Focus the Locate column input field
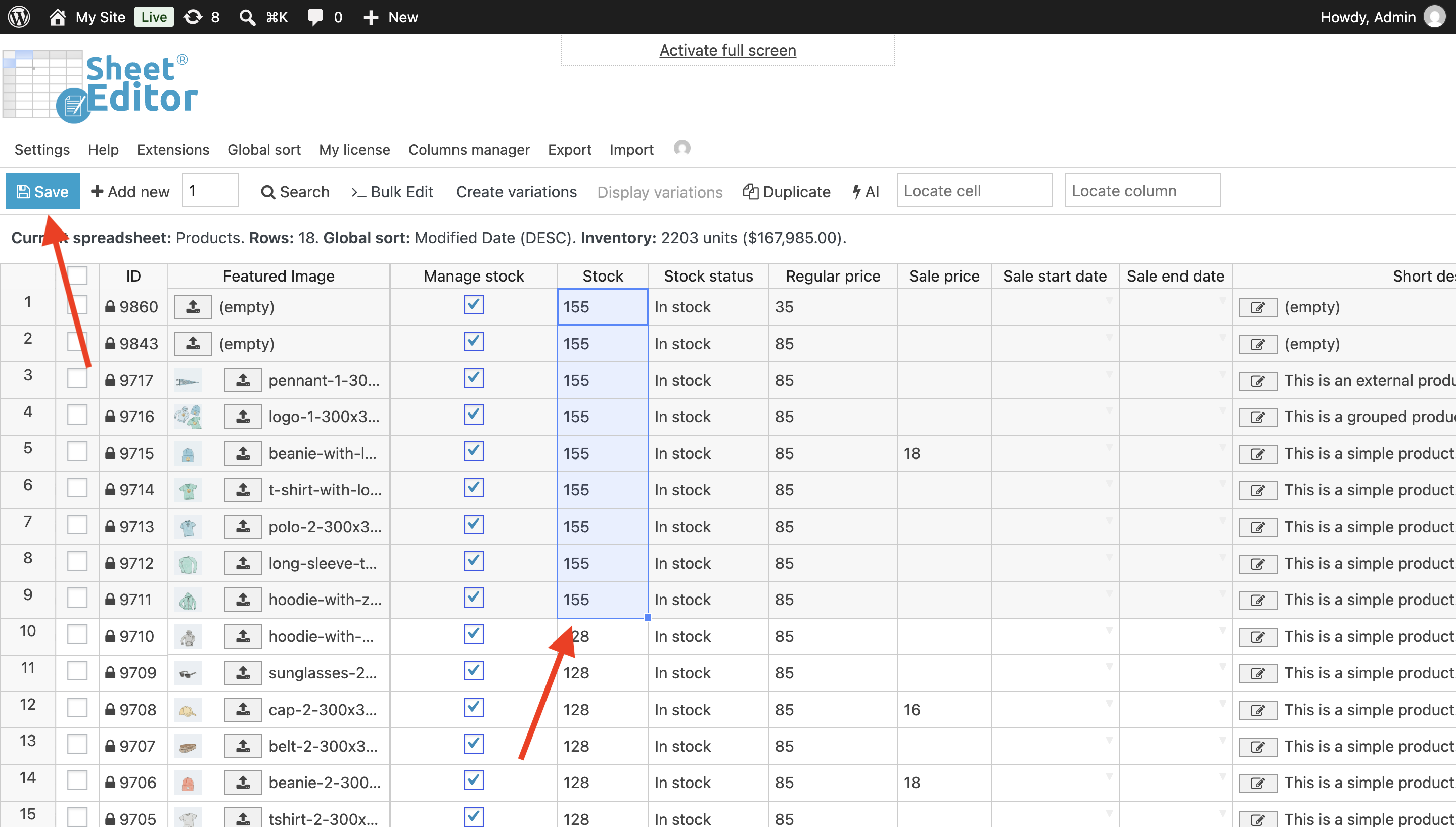This screenshot has width=1456, height=827. pyautogui.click(x=1143, y=191)
